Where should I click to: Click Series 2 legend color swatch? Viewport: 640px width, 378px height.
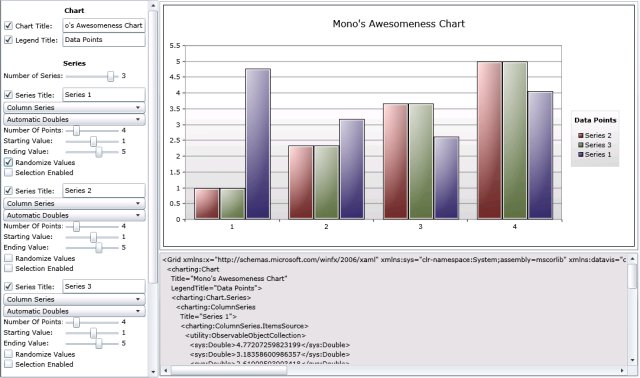580,136
